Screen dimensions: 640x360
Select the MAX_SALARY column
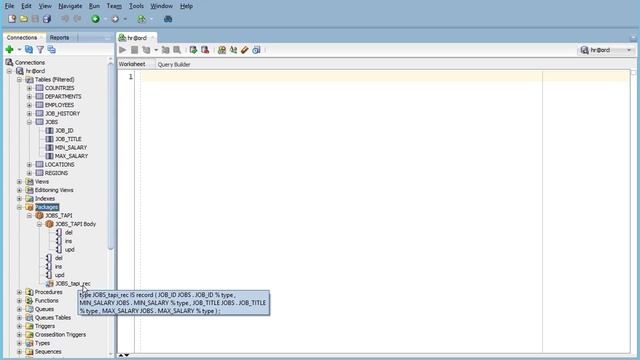pos(71,156)
